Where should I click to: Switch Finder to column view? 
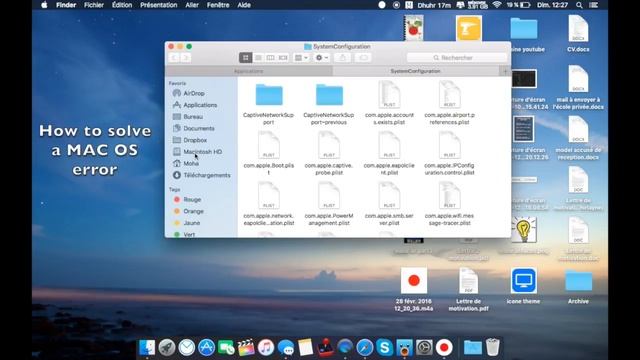(270, 58)
